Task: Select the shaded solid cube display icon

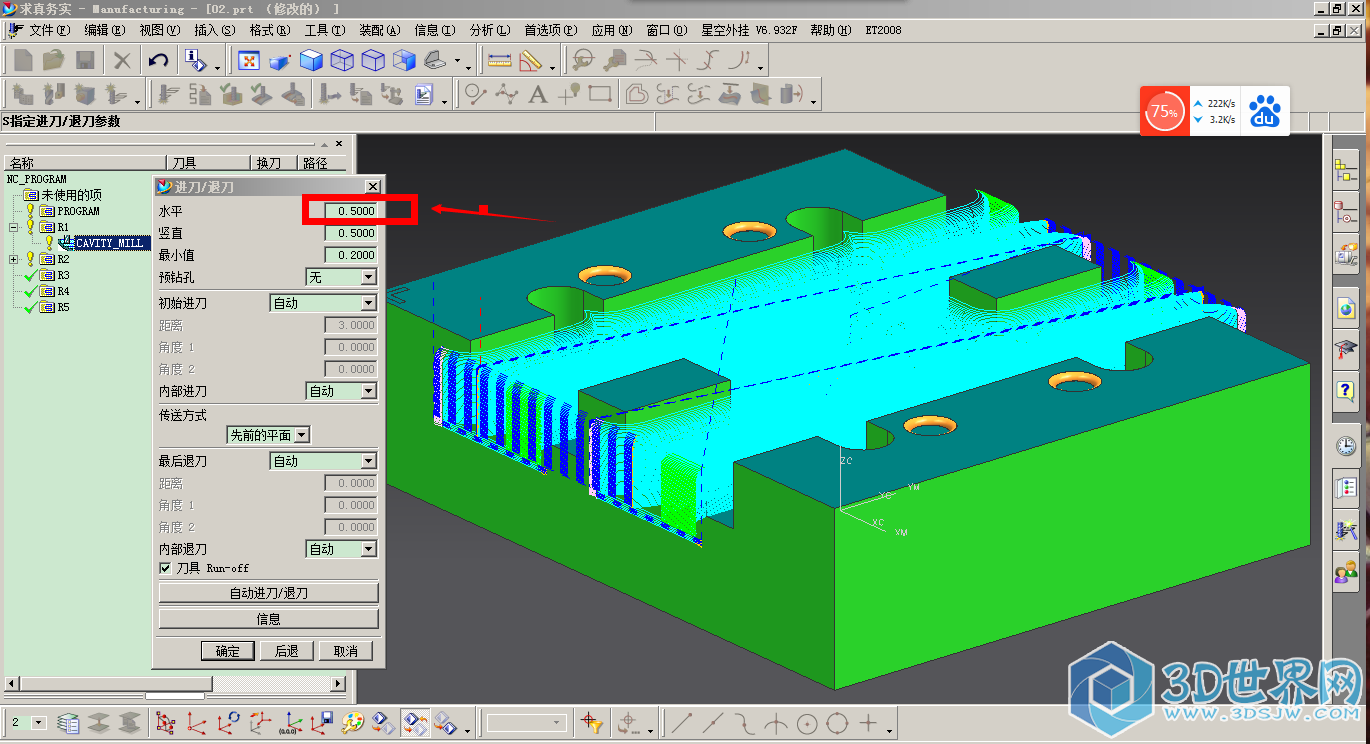Action: pyautogui.click(x=311, y=61)
